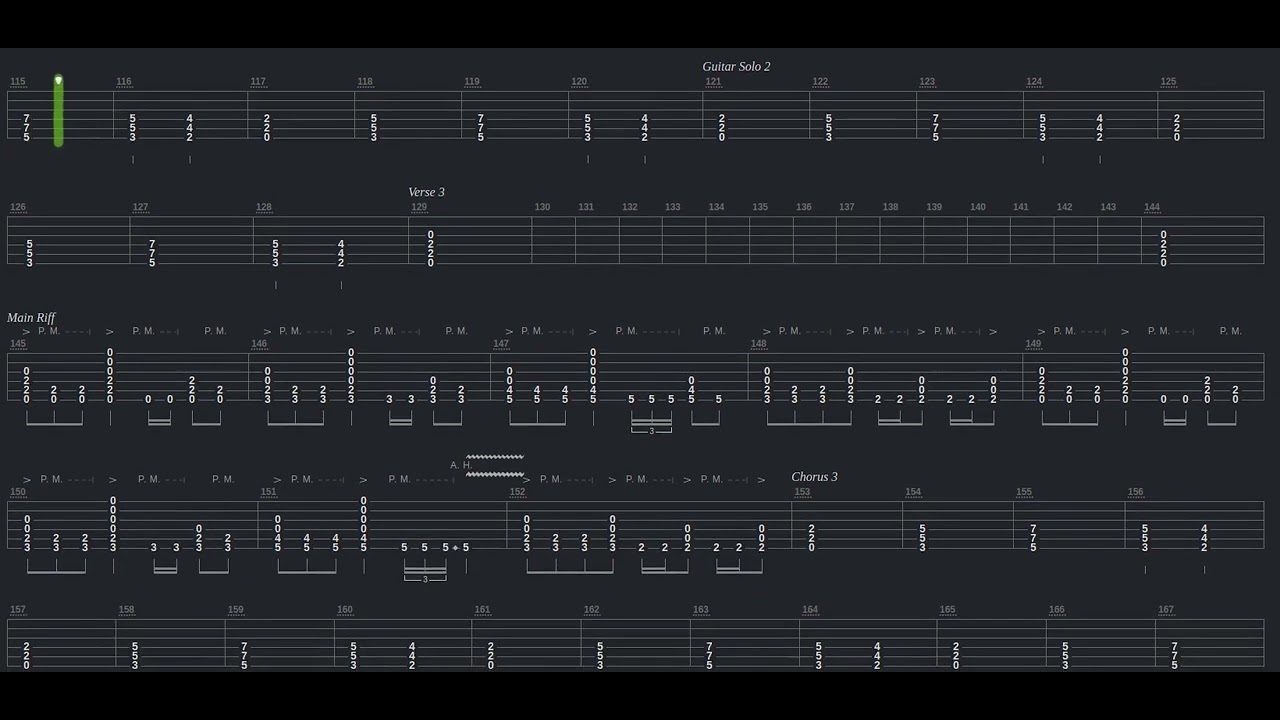Select measure number 145
1280x720 pixels.
(x=18, y=344)
